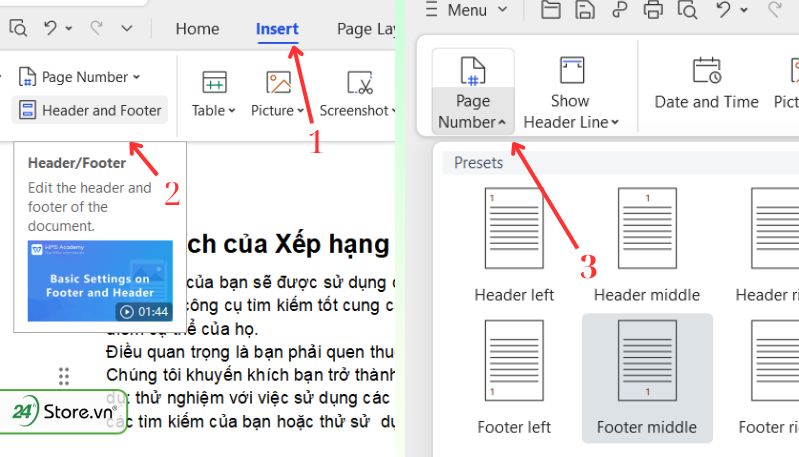This screenshot has width=799, height=457.
Task: Click the Redo icon in left window
Action: pyautogui.click(x=97, y=28)
